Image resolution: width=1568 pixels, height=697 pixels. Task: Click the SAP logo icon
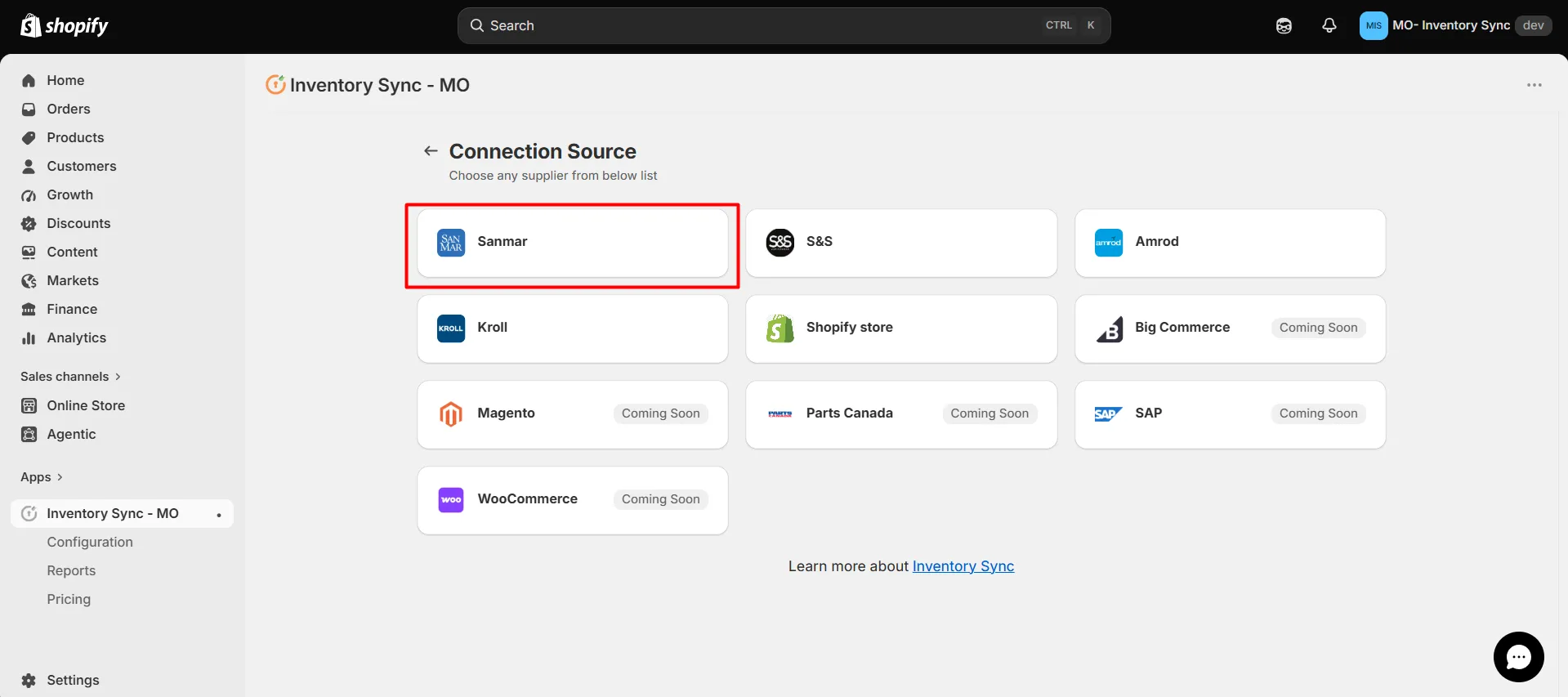coord(1109,414)
